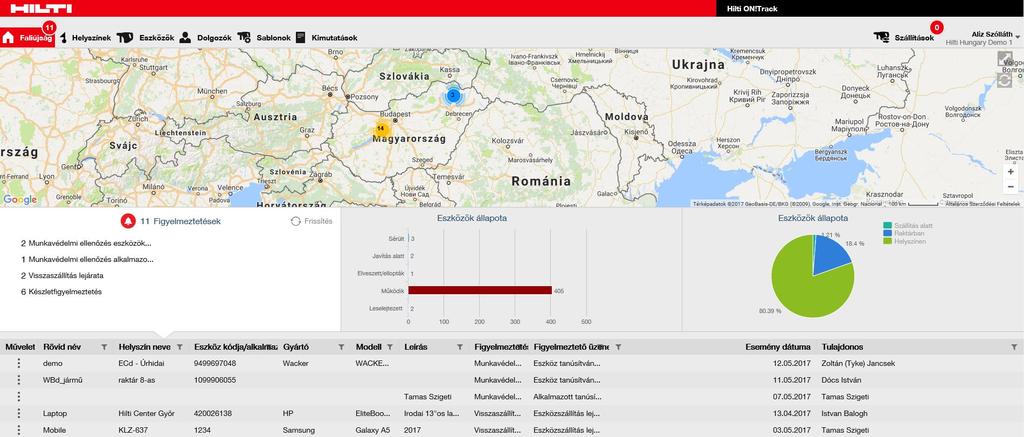1024x437 pixels.
Task: Expand the map to fullscreen
Action: (1004, 58)
